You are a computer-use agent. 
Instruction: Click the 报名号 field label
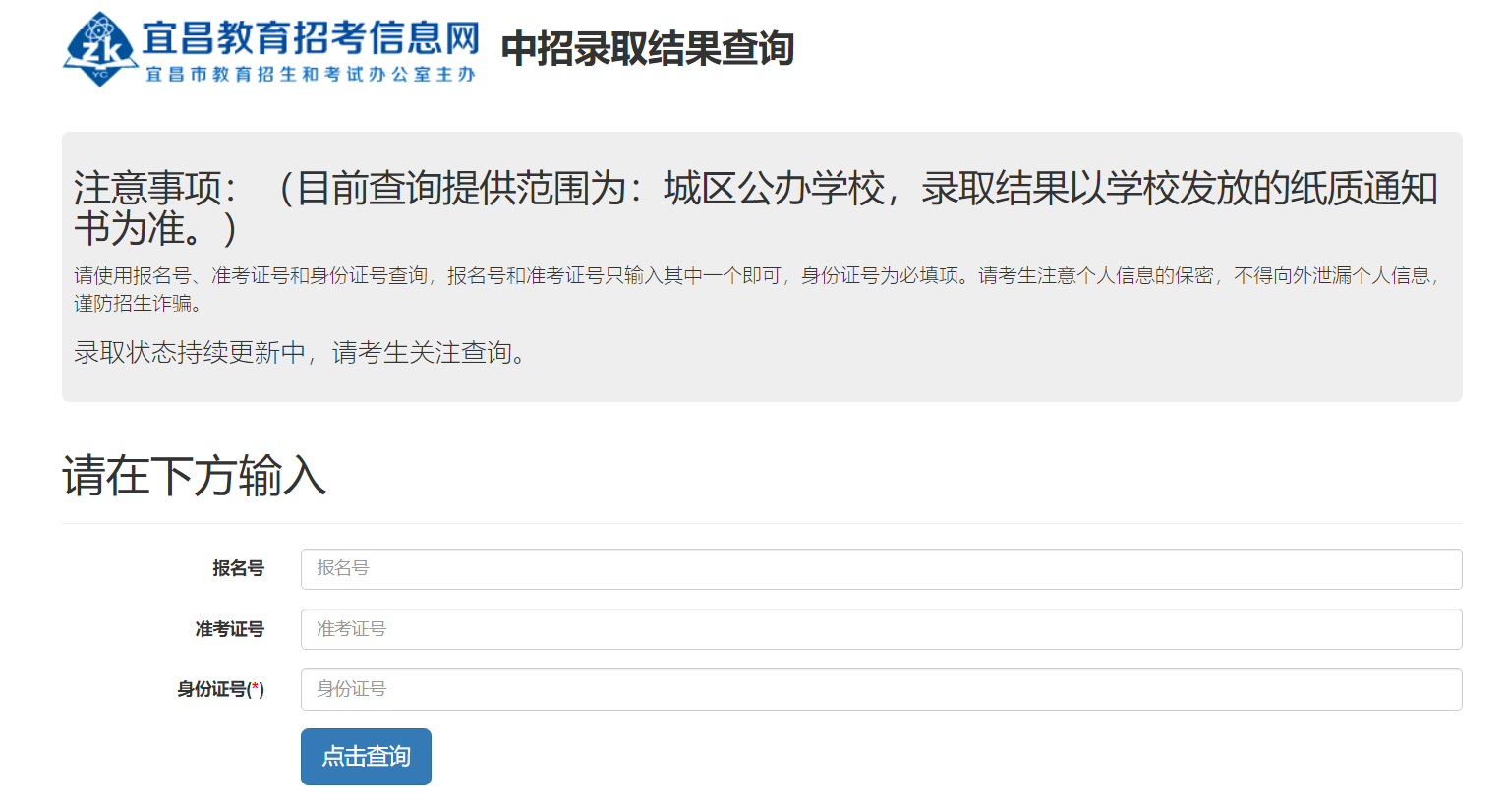coord(238,569)
